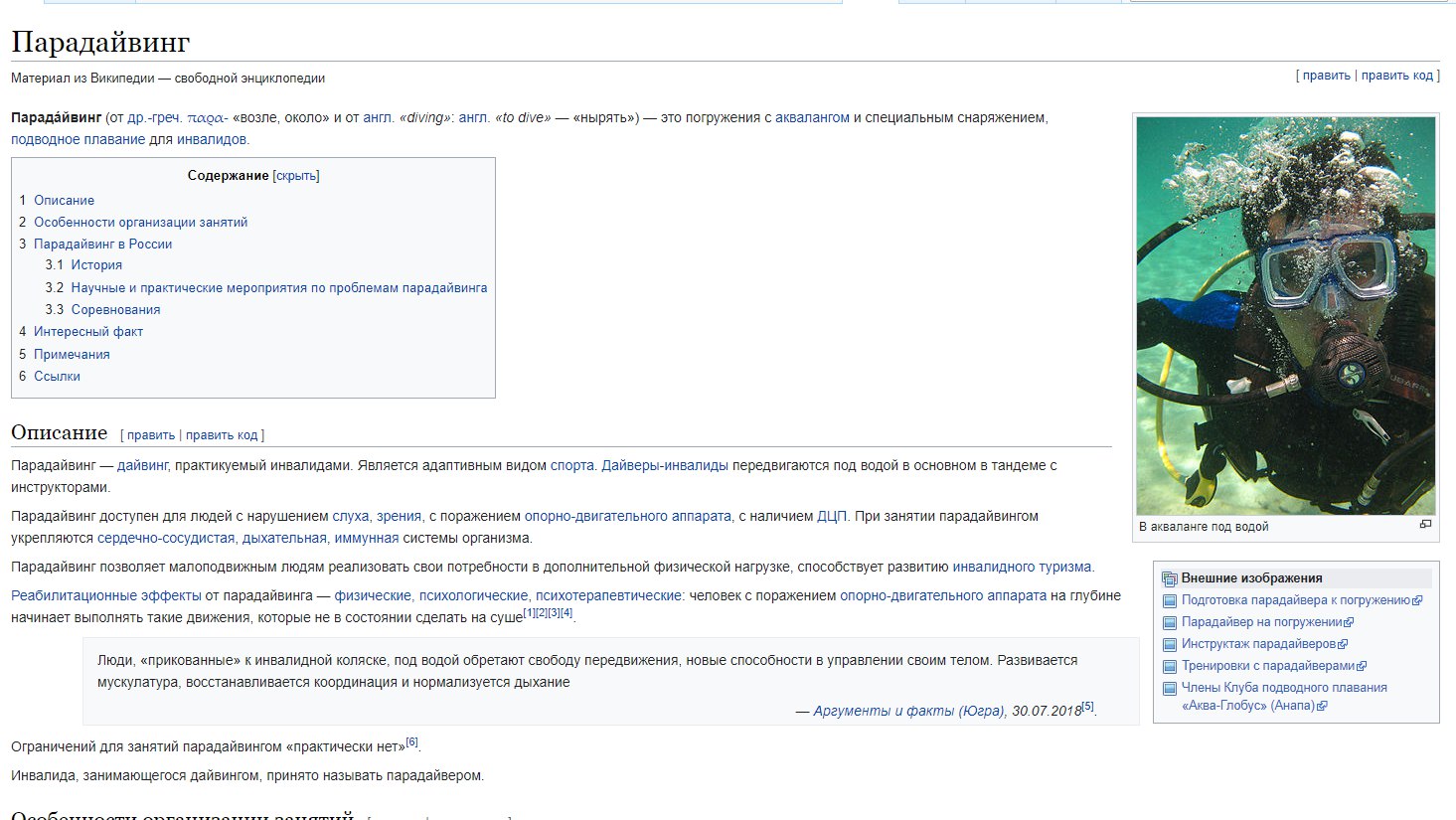1456x820 pixels.
Task: Follow the Дайверы-инвалиды link
Action: (x=664, y=465)
